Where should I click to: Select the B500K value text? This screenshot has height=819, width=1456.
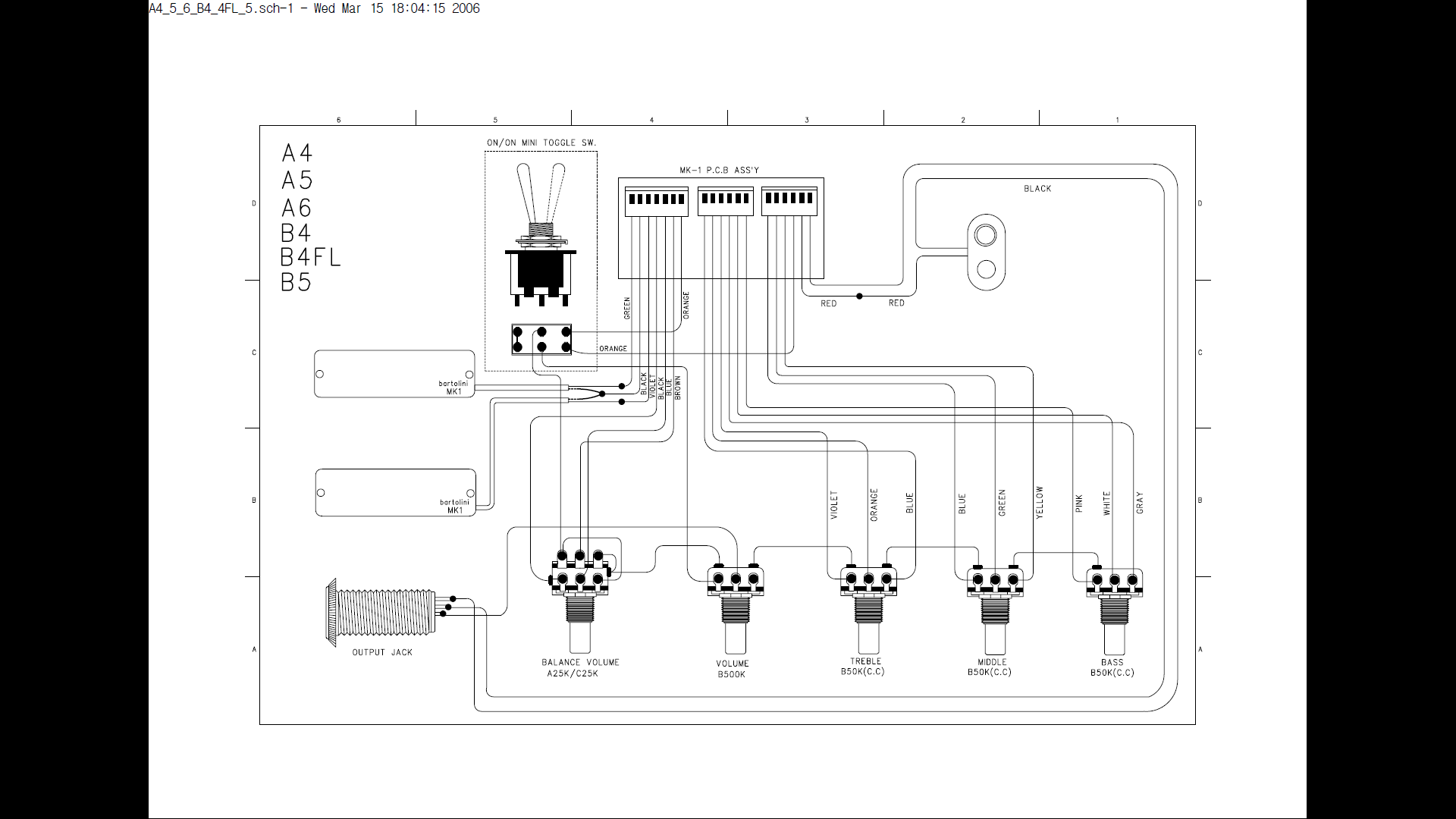click(732, 674)
